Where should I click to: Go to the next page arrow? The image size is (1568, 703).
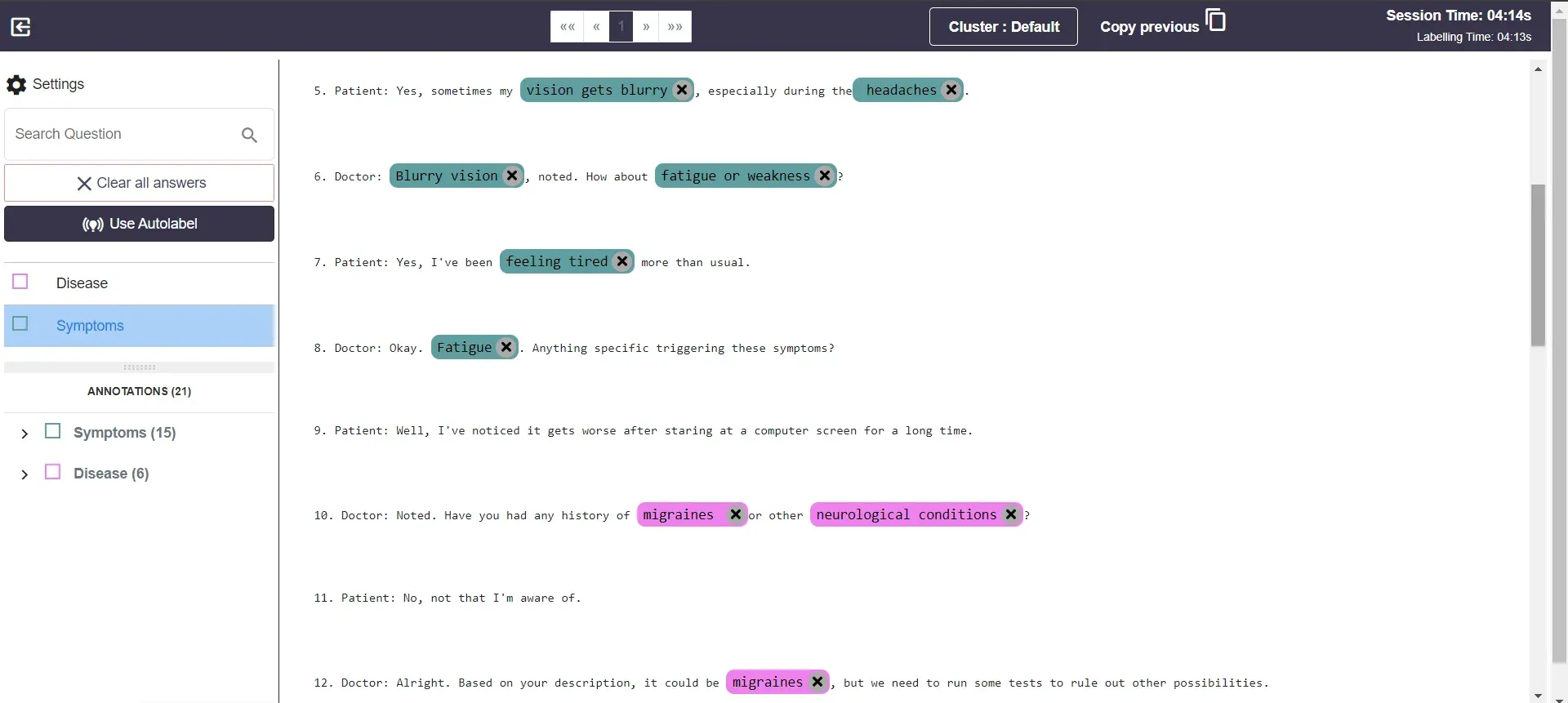click(x=646, y=27)
